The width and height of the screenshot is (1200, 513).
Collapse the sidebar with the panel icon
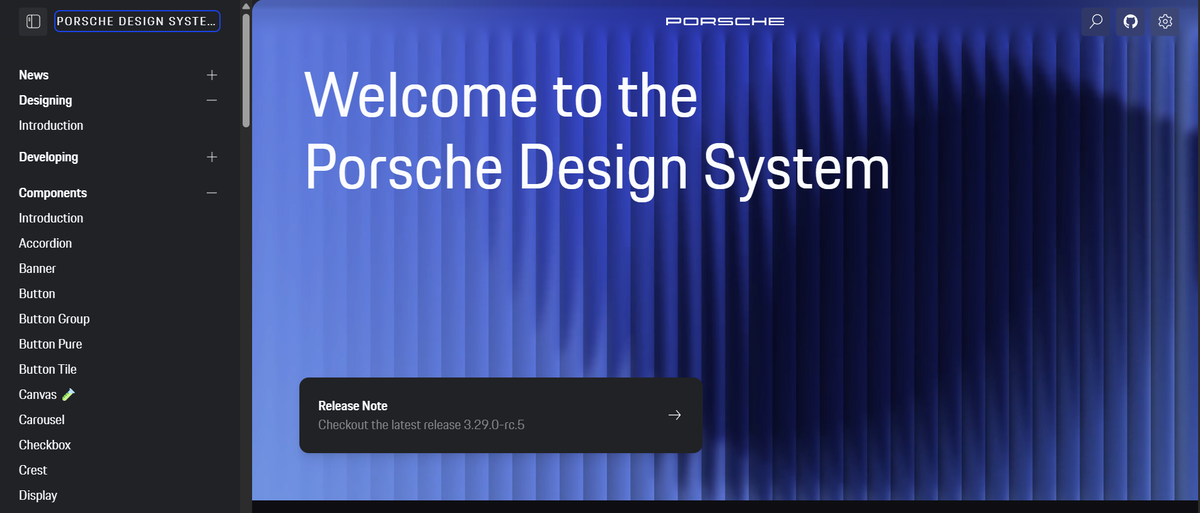tap(33, 21)
